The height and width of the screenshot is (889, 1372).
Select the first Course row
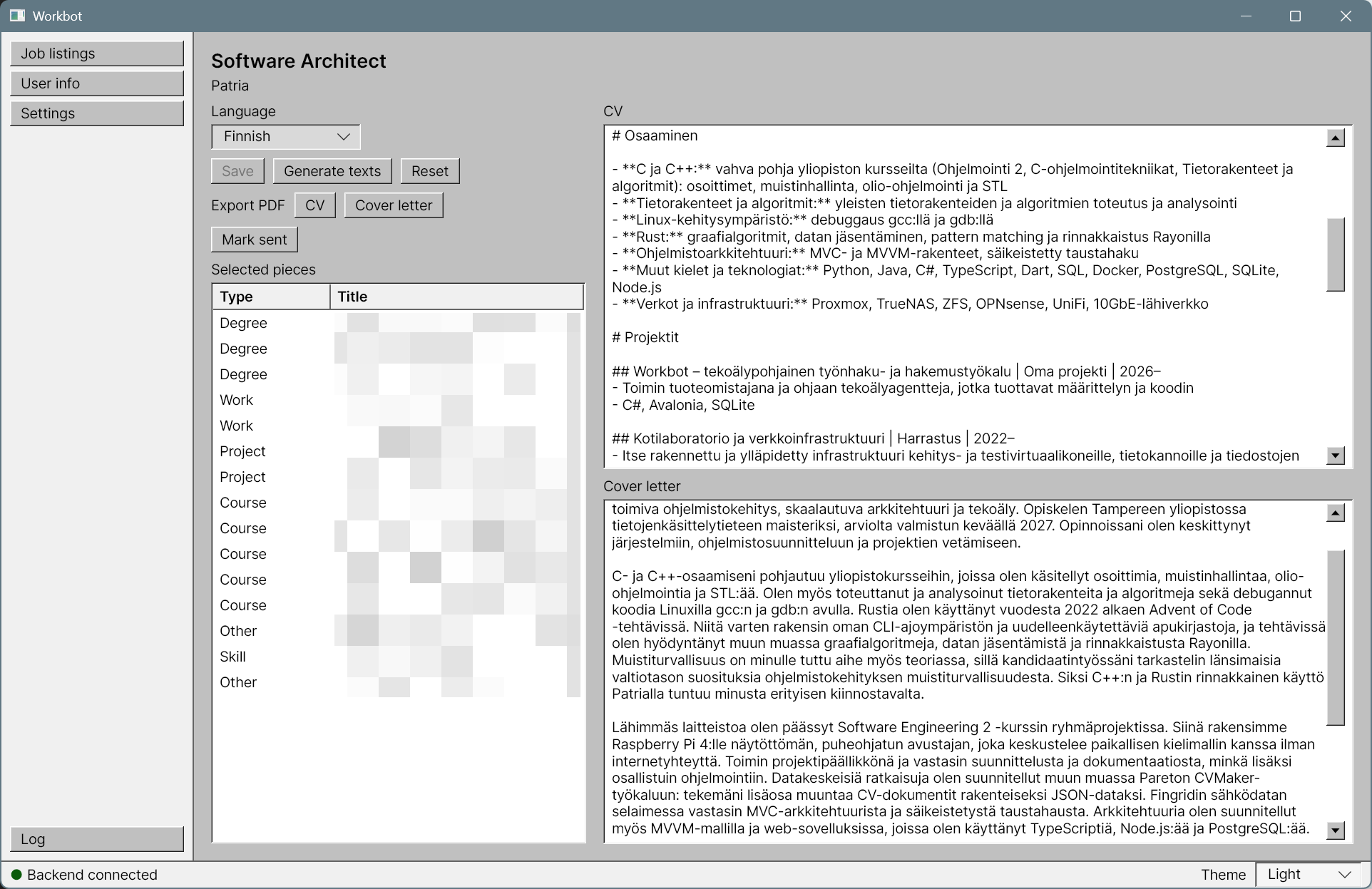(398, 503)
